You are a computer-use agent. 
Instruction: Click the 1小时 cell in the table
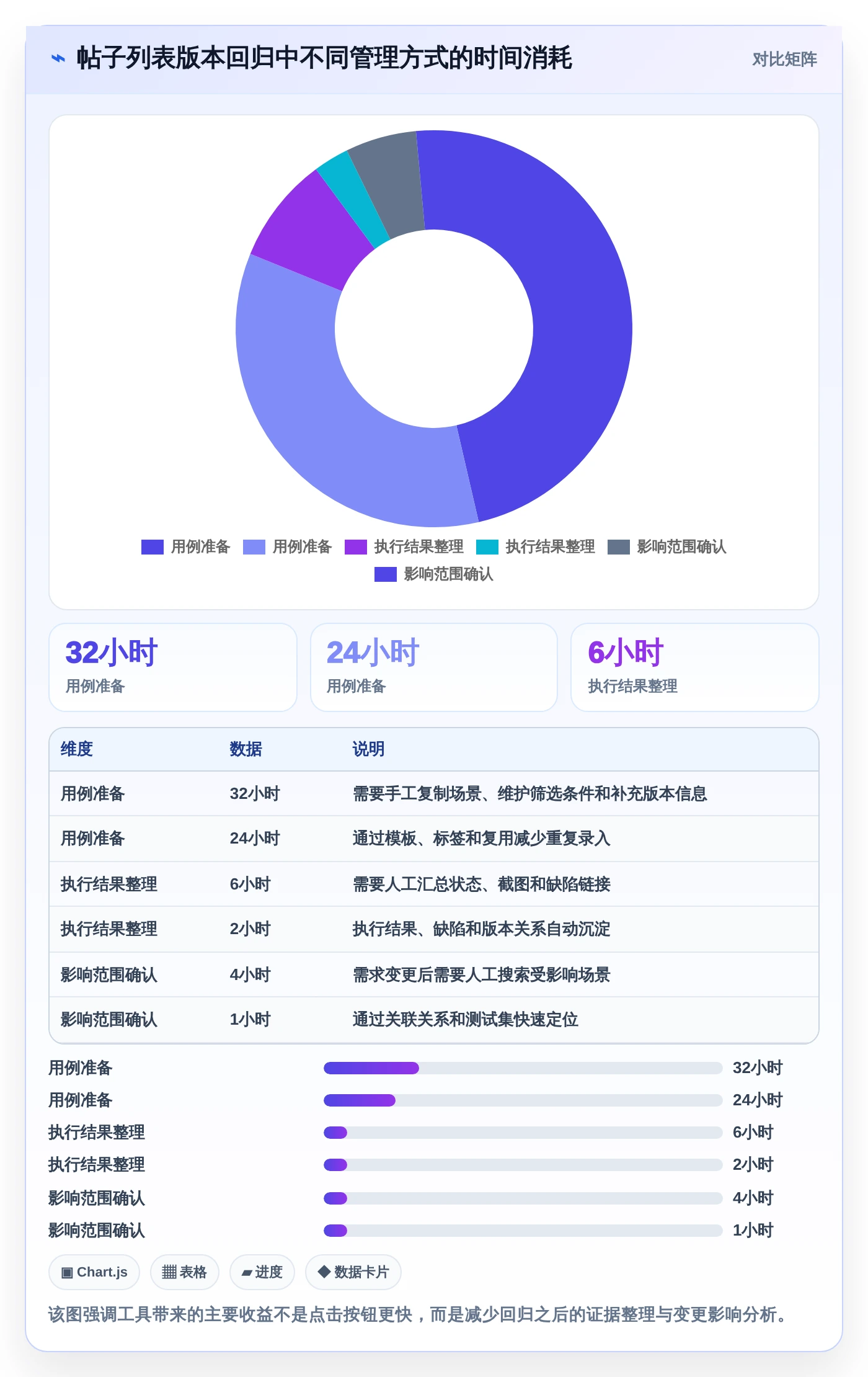(250, 1020)
